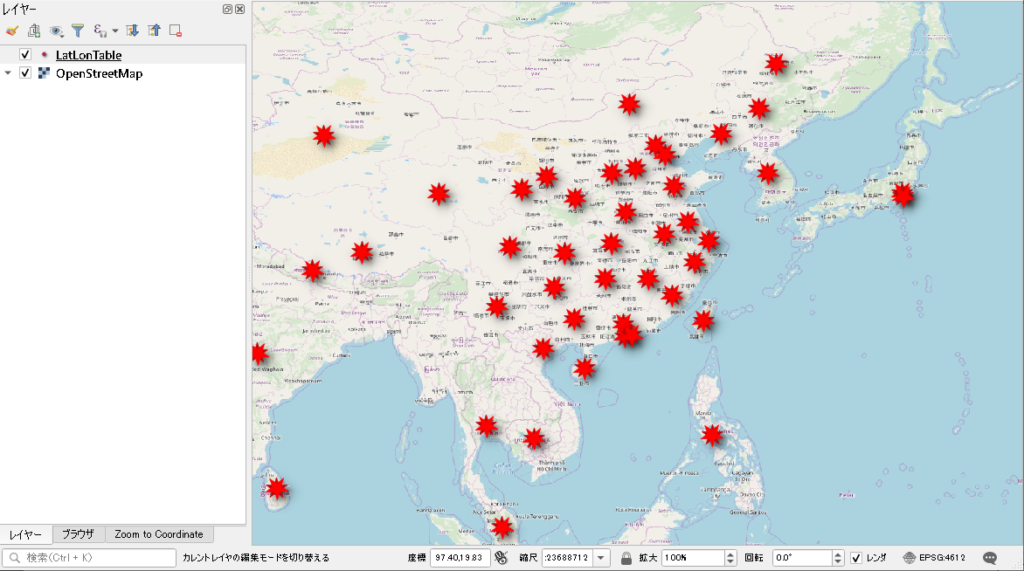Click the Collapse All layers icon

pyautogui.click(x=153, y=31)
